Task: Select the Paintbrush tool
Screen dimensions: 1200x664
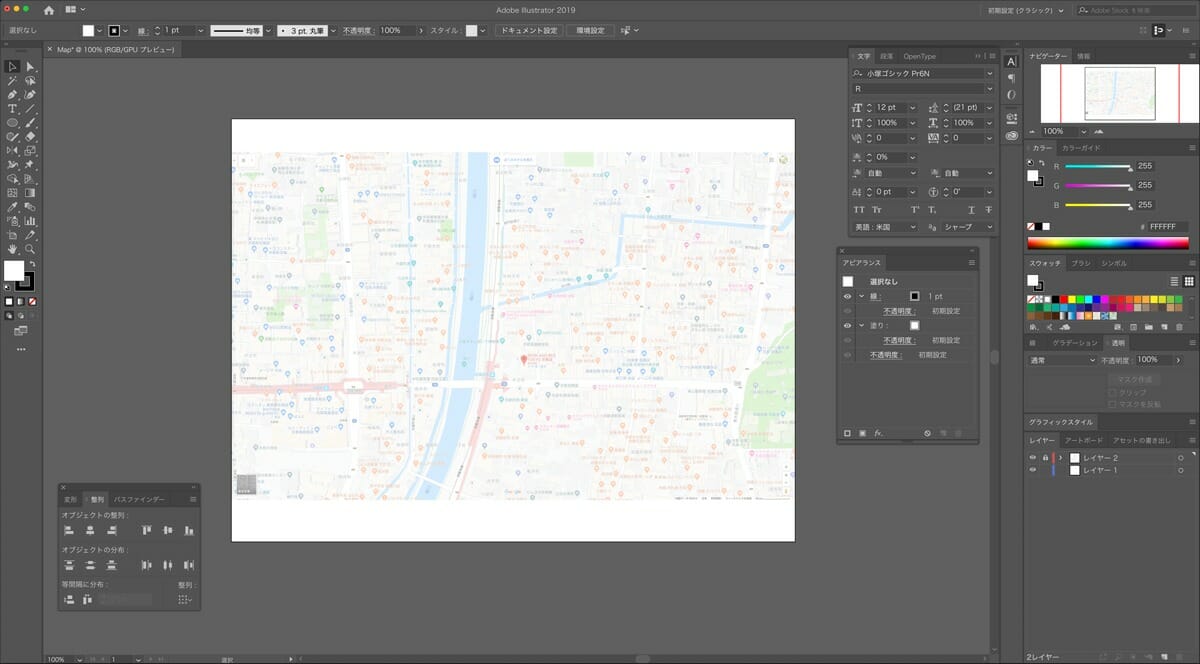Action: click(x=30, y=122)
